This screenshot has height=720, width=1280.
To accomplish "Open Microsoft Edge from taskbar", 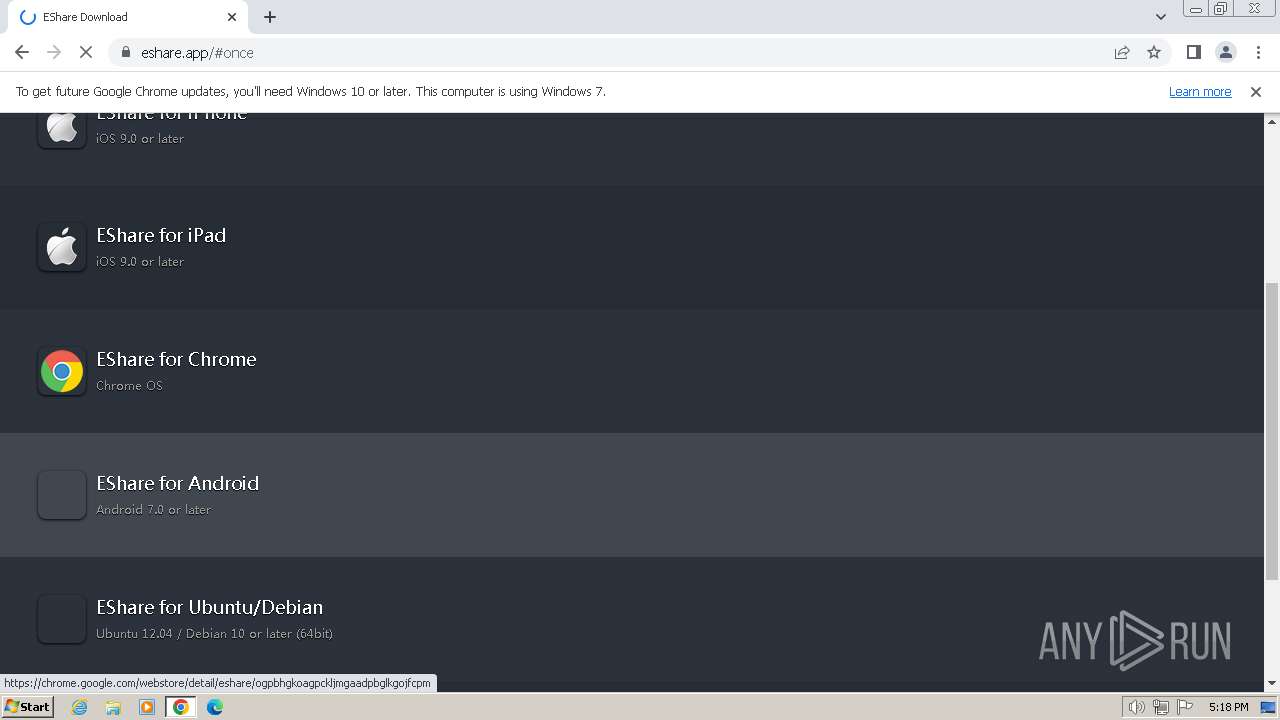I will click(215, 707).
